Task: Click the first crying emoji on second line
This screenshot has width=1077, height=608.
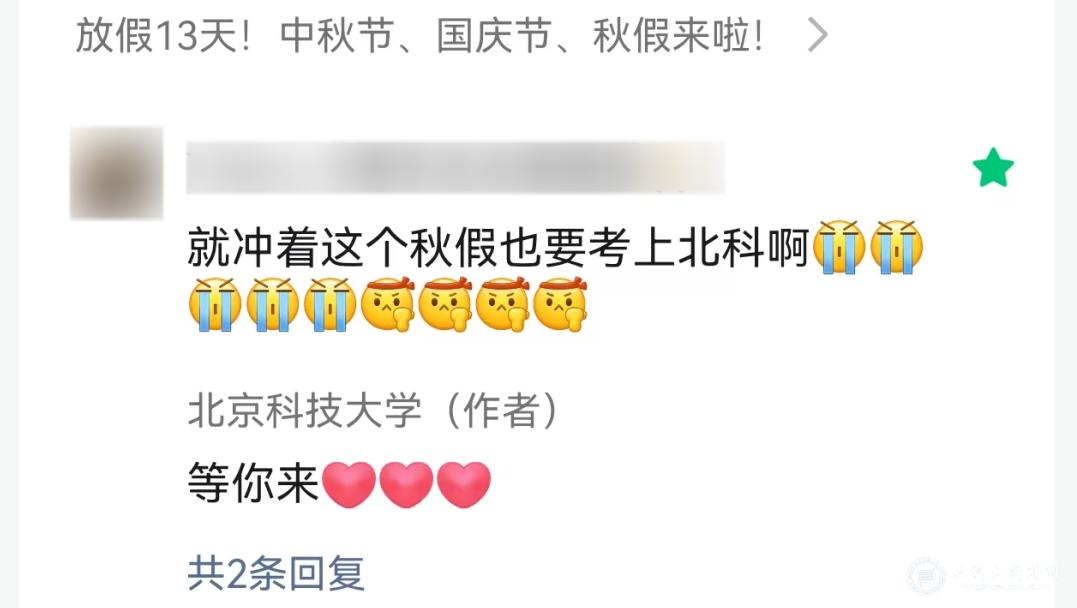Action: (x=215, y=305)
